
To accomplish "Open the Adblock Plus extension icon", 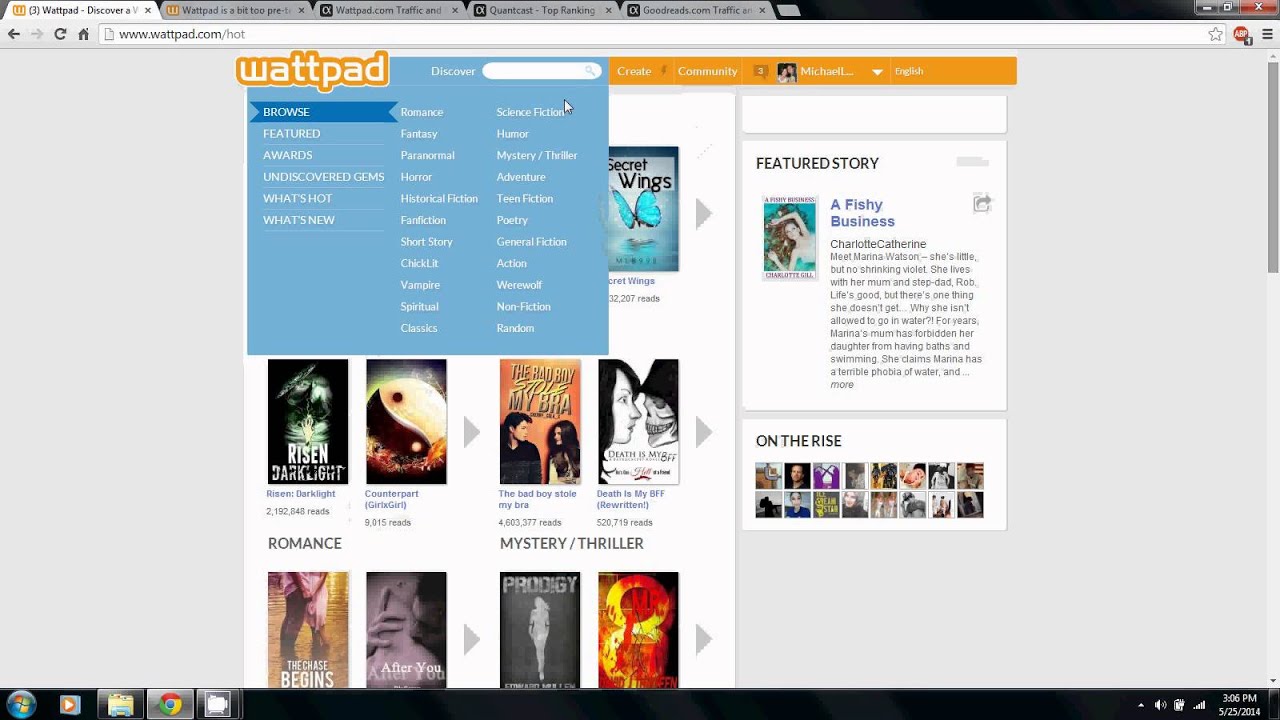I will 1241,34.
